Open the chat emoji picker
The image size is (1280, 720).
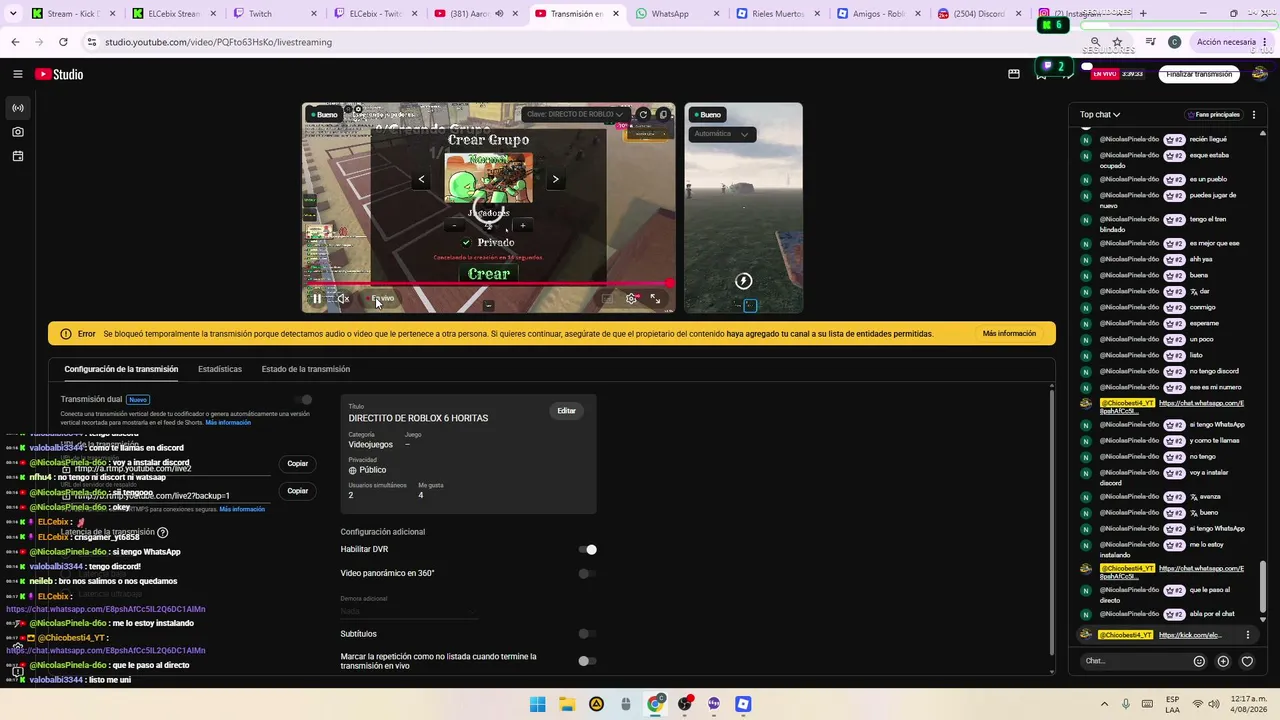coord(1199,661)
